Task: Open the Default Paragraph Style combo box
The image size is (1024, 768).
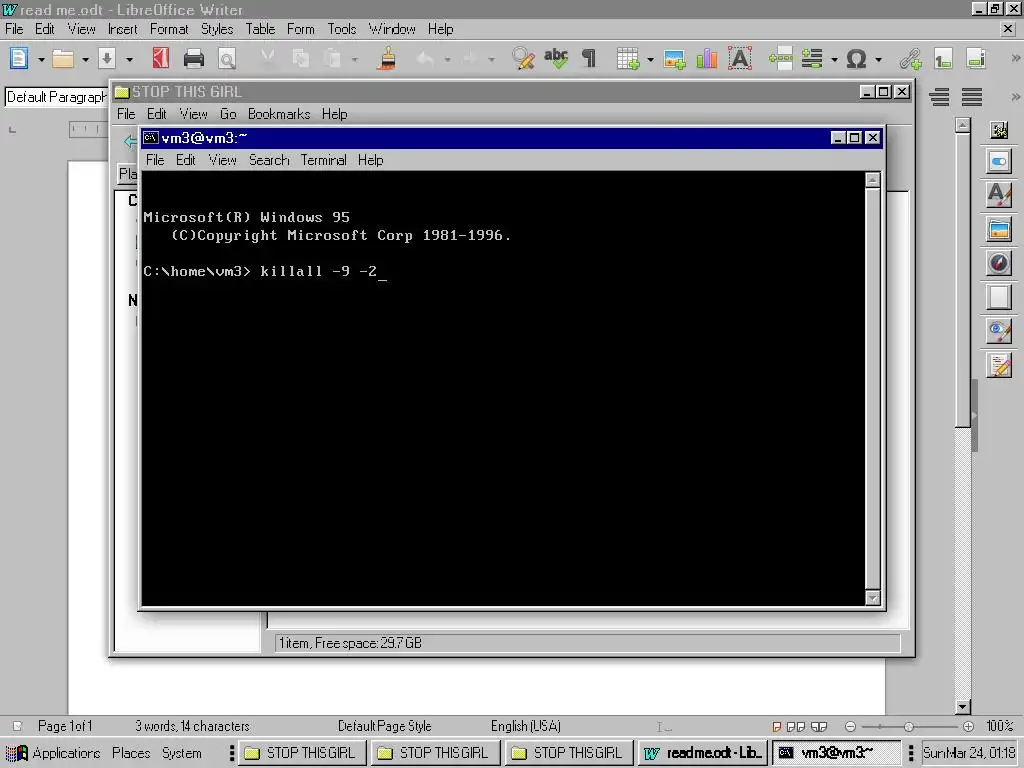Action: [56, 97]
